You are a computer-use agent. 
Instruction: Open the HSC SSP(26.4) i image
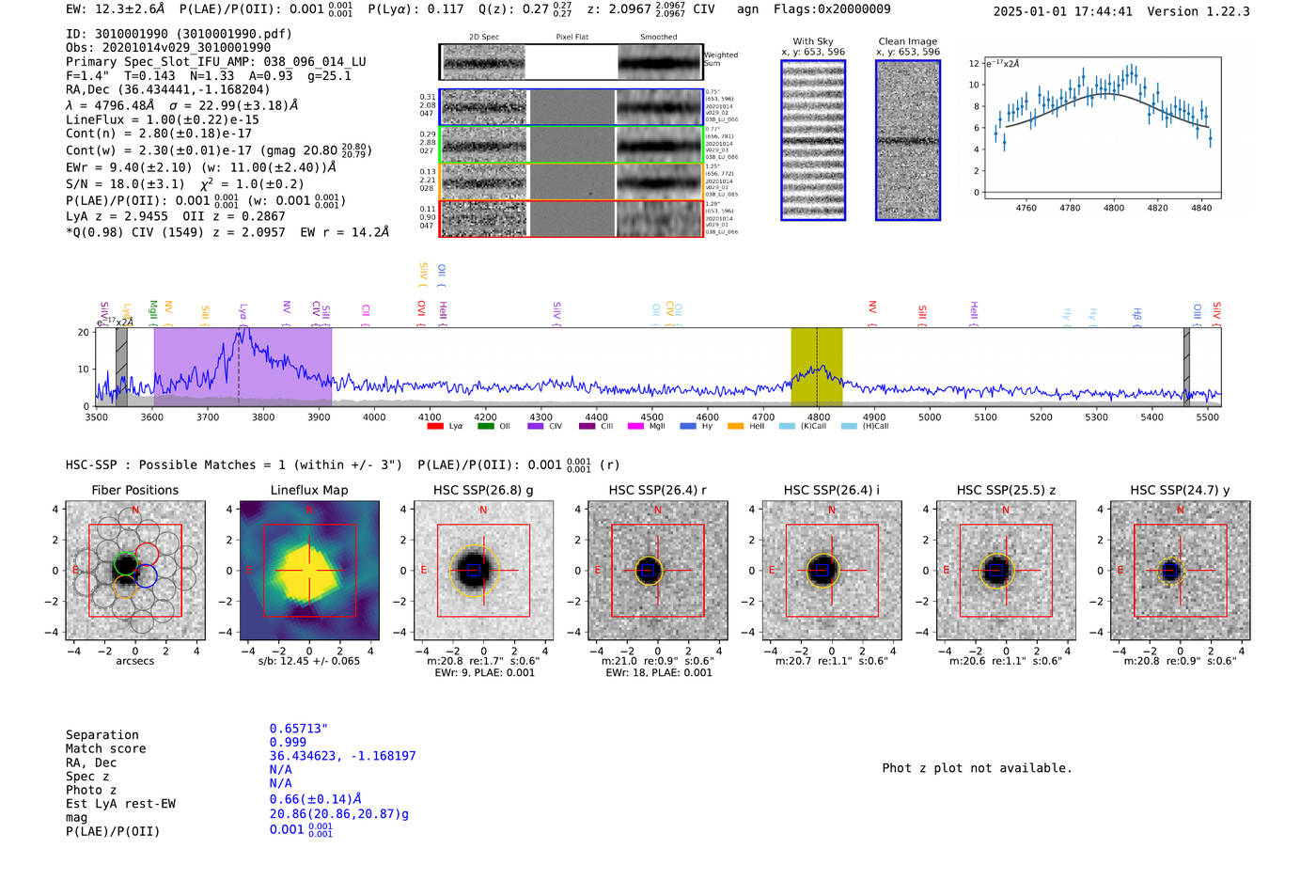(832, 570)
